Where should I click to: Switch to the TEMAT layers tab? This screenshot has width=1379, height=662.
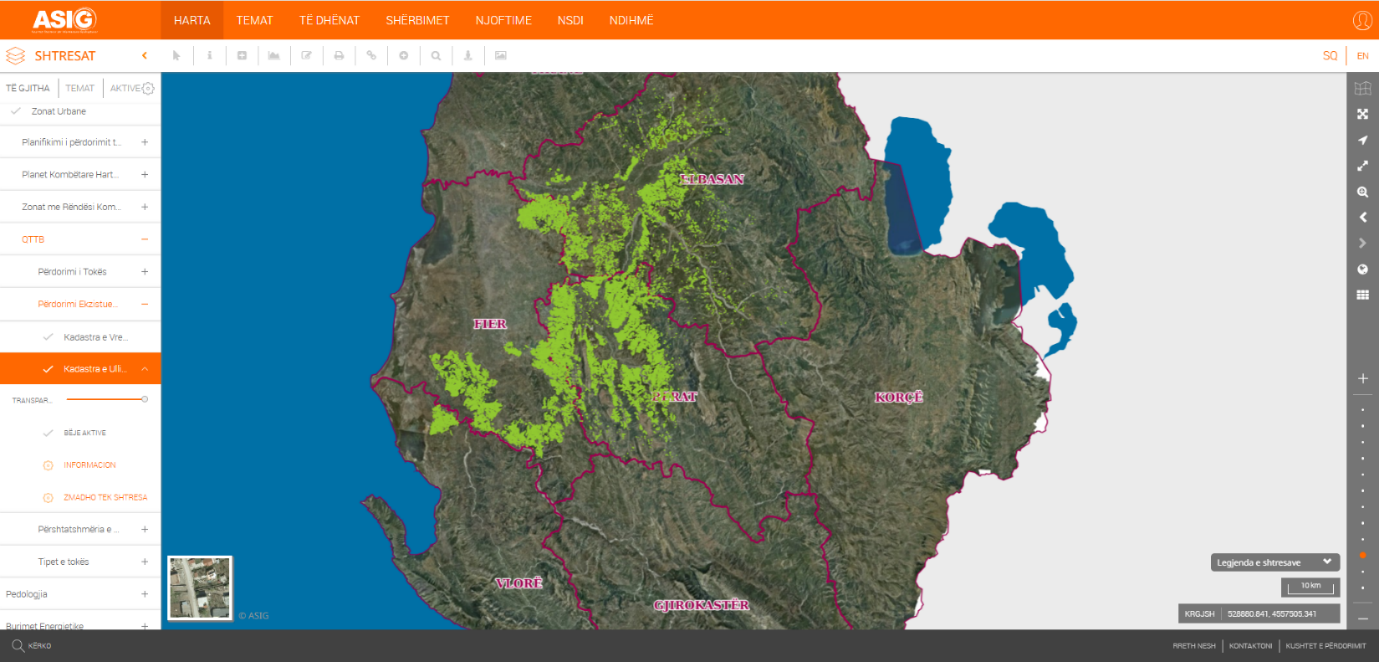tap(80, 88)
